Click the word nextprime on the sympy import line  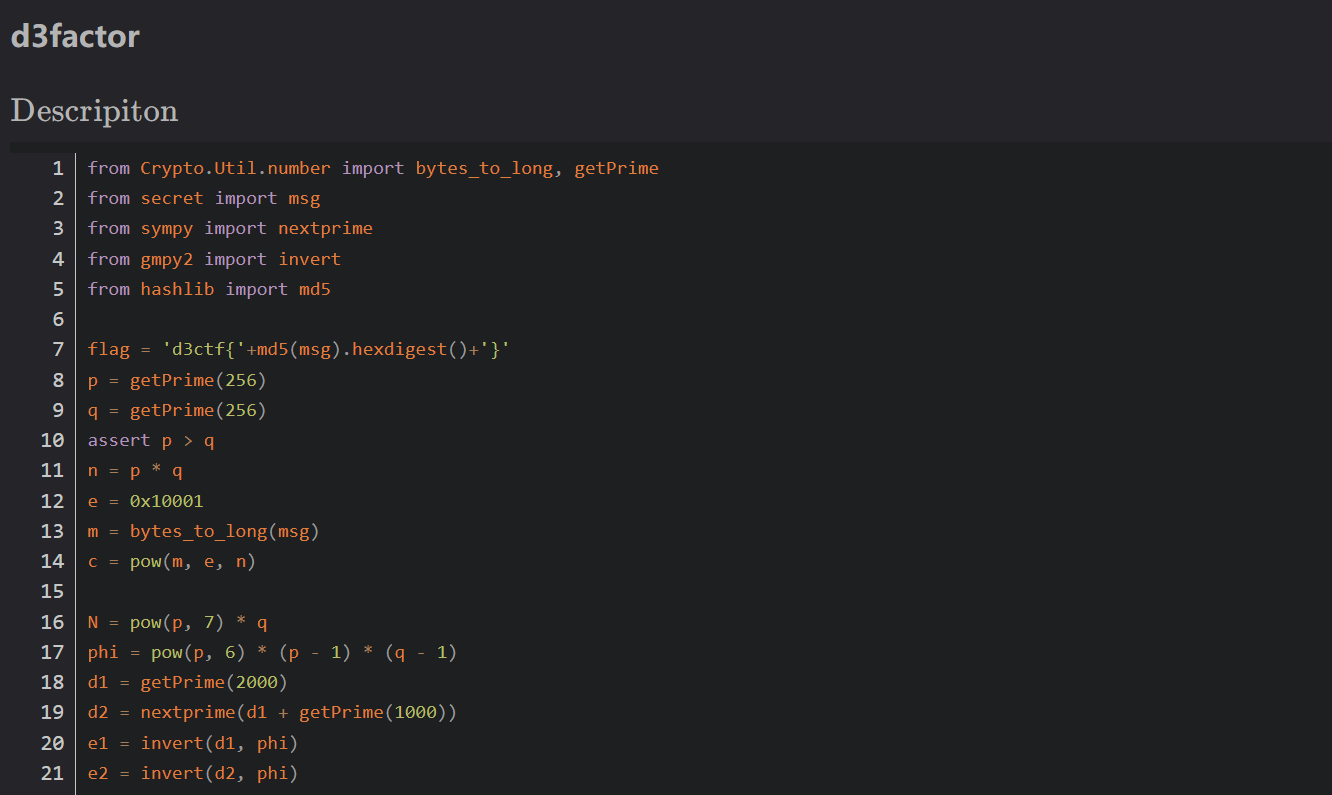click(325, 228)
